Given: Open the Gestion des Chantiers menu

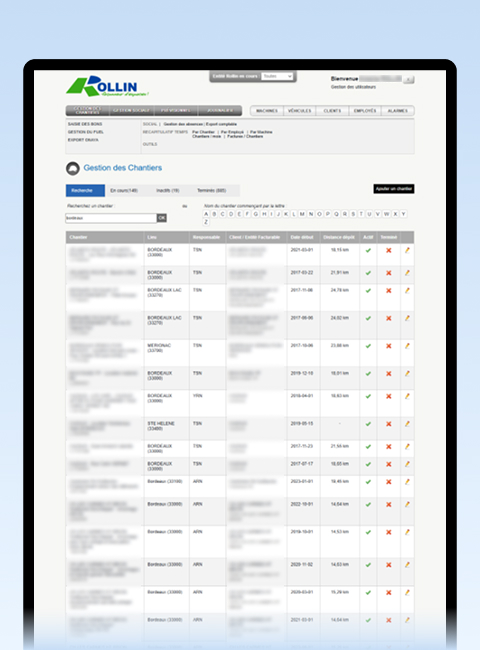Looking at the screenshot, I should click(x=88, y=111).
